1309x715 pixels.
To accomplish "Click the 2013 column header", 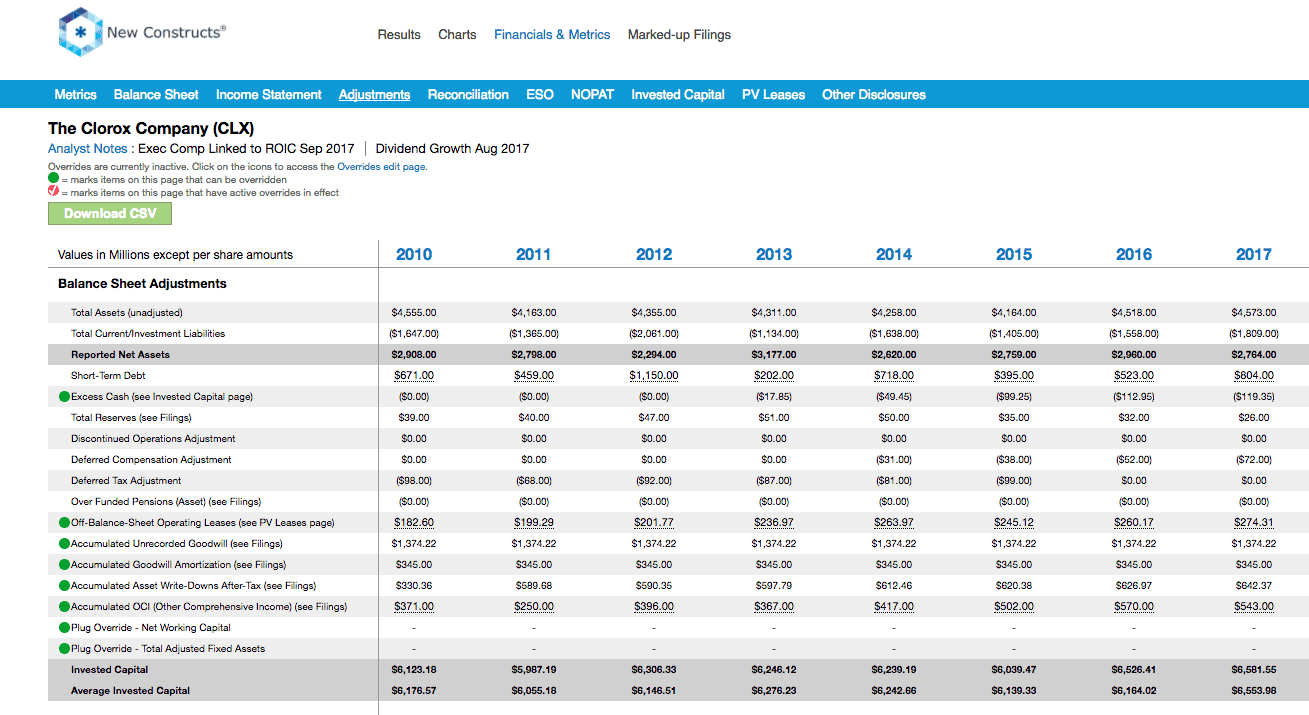I will (774, 254).
